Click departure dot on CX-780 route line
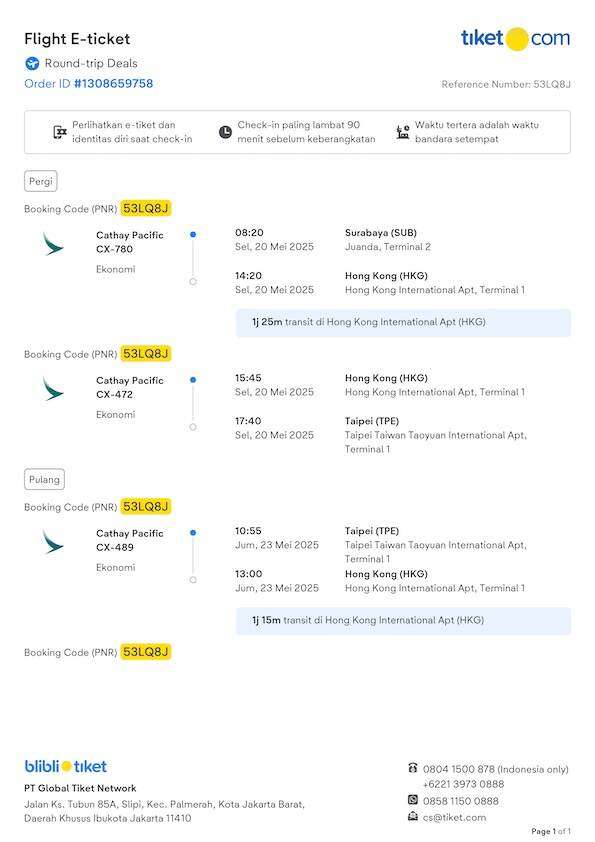This screenshot has width=595, height=842. click(193, 235)
